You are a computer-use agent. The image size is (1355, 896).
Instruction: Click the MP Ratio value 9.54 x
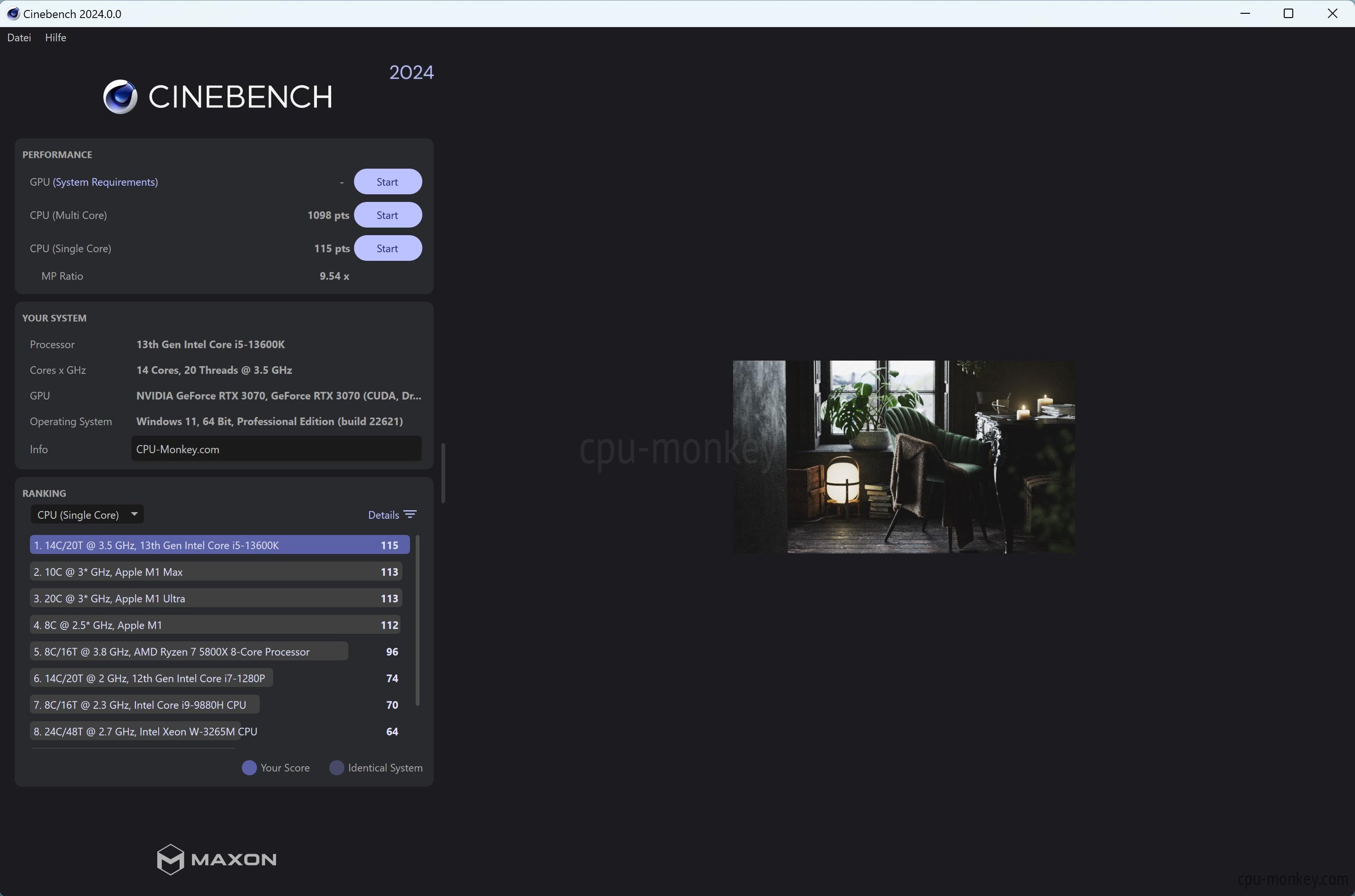[x=334, y=276]
